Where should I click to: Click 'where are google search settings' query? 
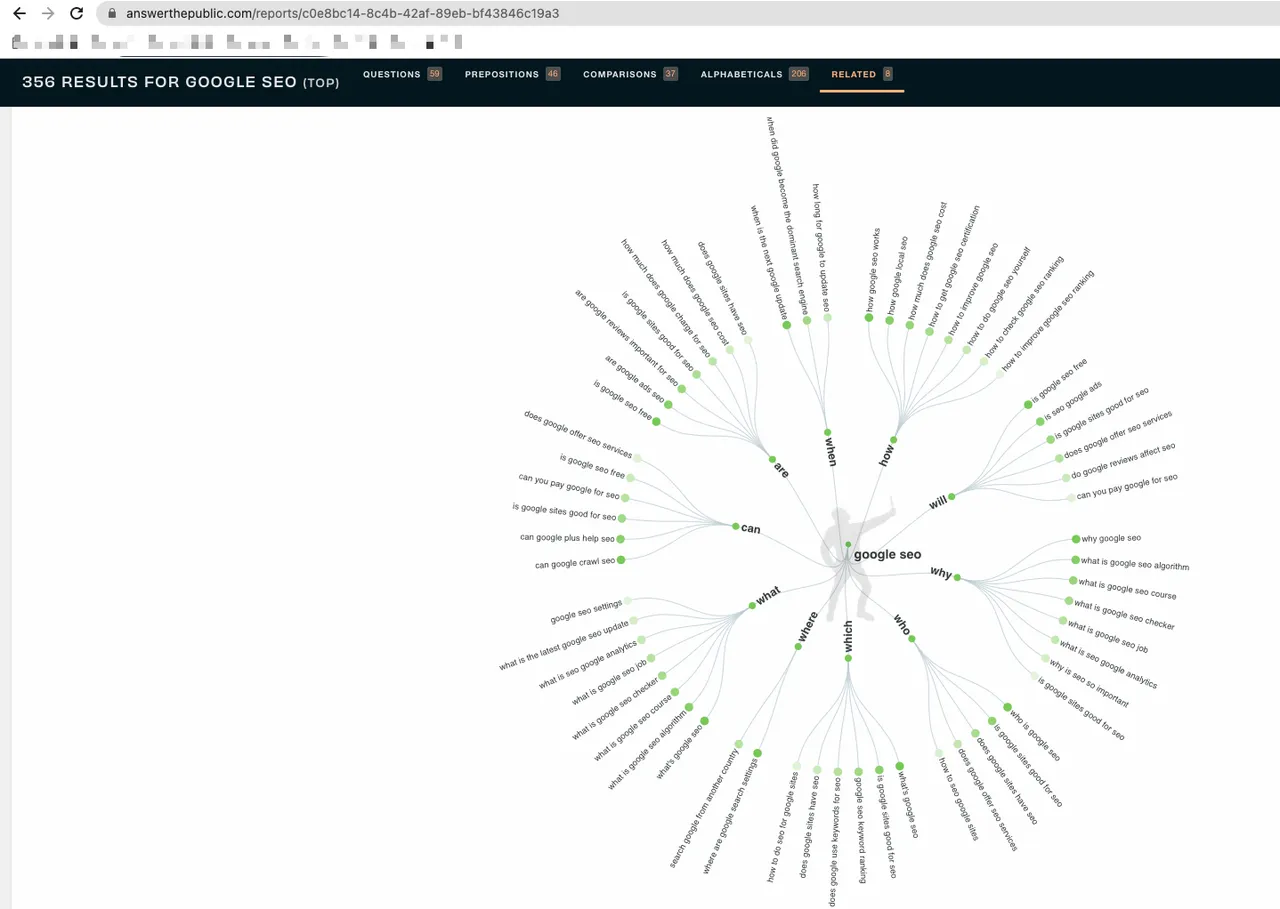(x=730, y=816)
